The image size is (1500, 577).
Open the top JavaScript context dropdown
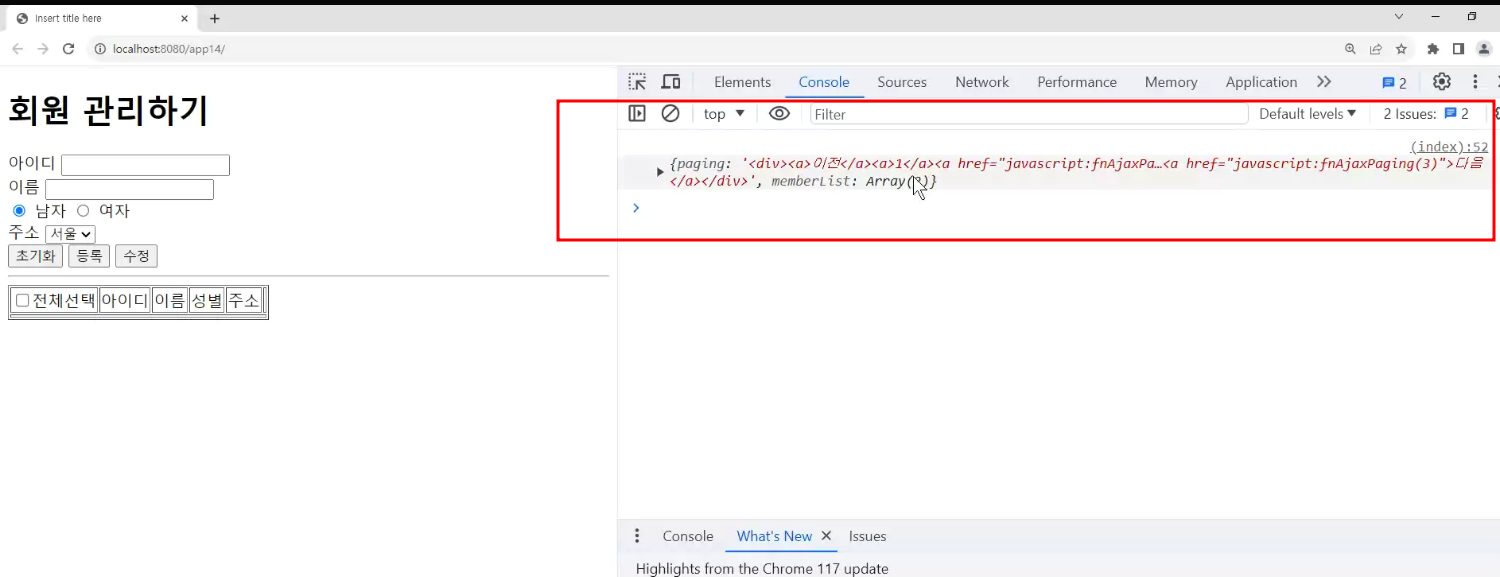(724, 114)
